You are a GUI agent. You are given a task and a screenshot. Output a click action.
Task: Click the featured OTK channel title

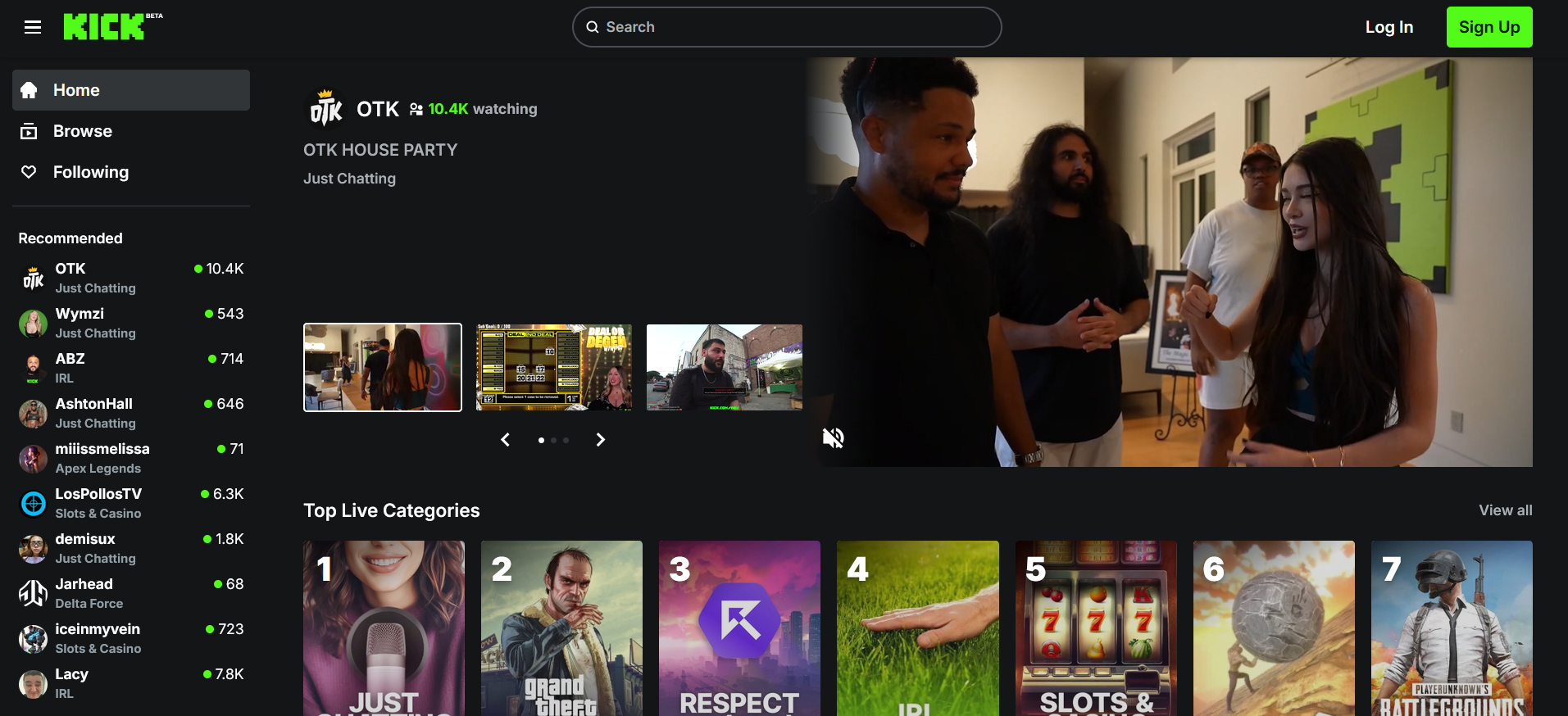tap(378, 109)
